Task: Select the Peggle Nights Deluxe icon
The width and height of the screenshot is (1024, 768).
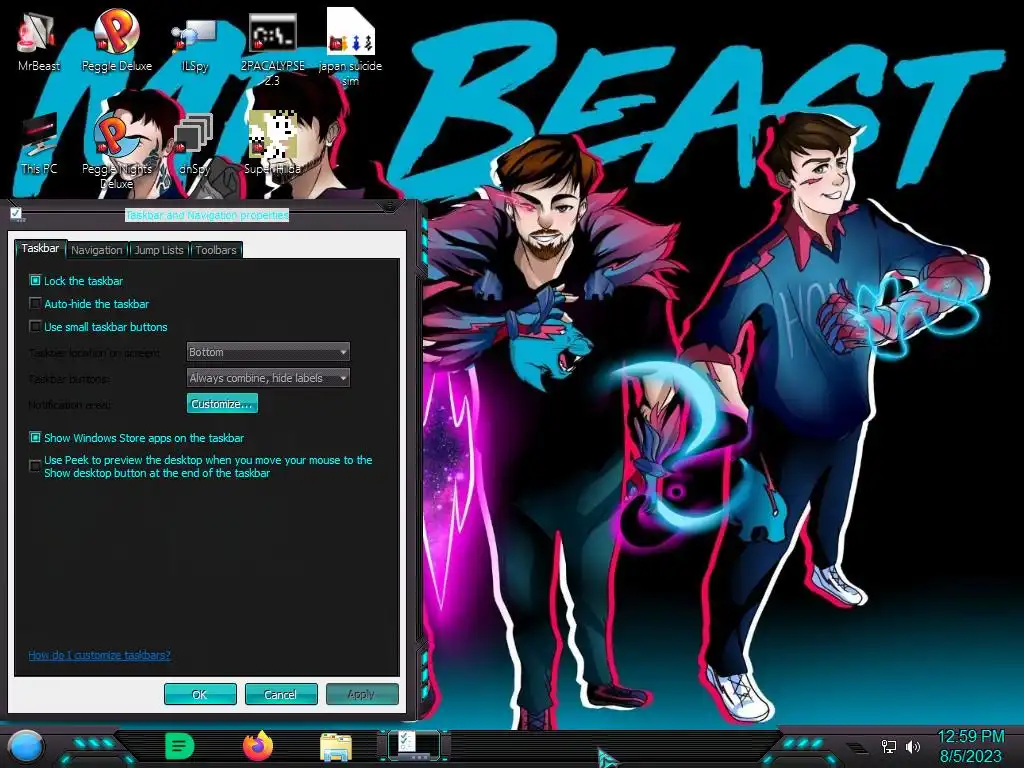Action: point(116,150)
